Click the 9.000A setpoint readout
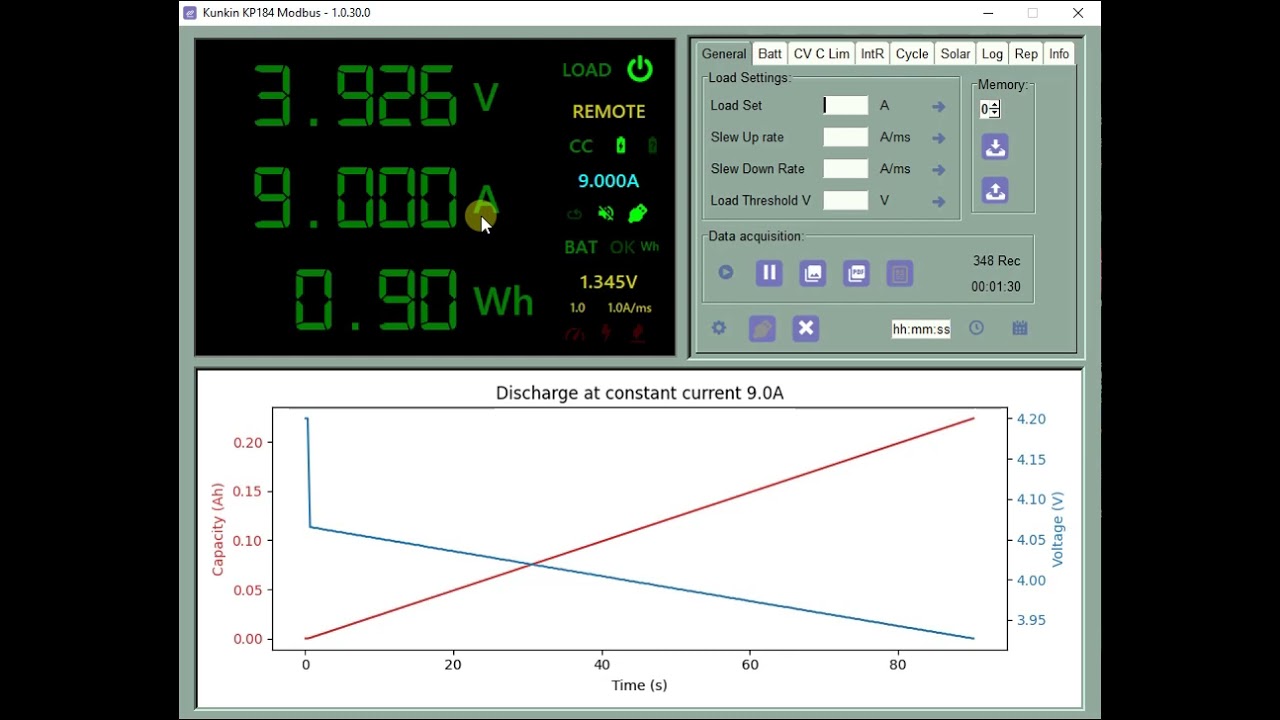The height and width of the screenshot is (720, 1280). tap(608, 181)
